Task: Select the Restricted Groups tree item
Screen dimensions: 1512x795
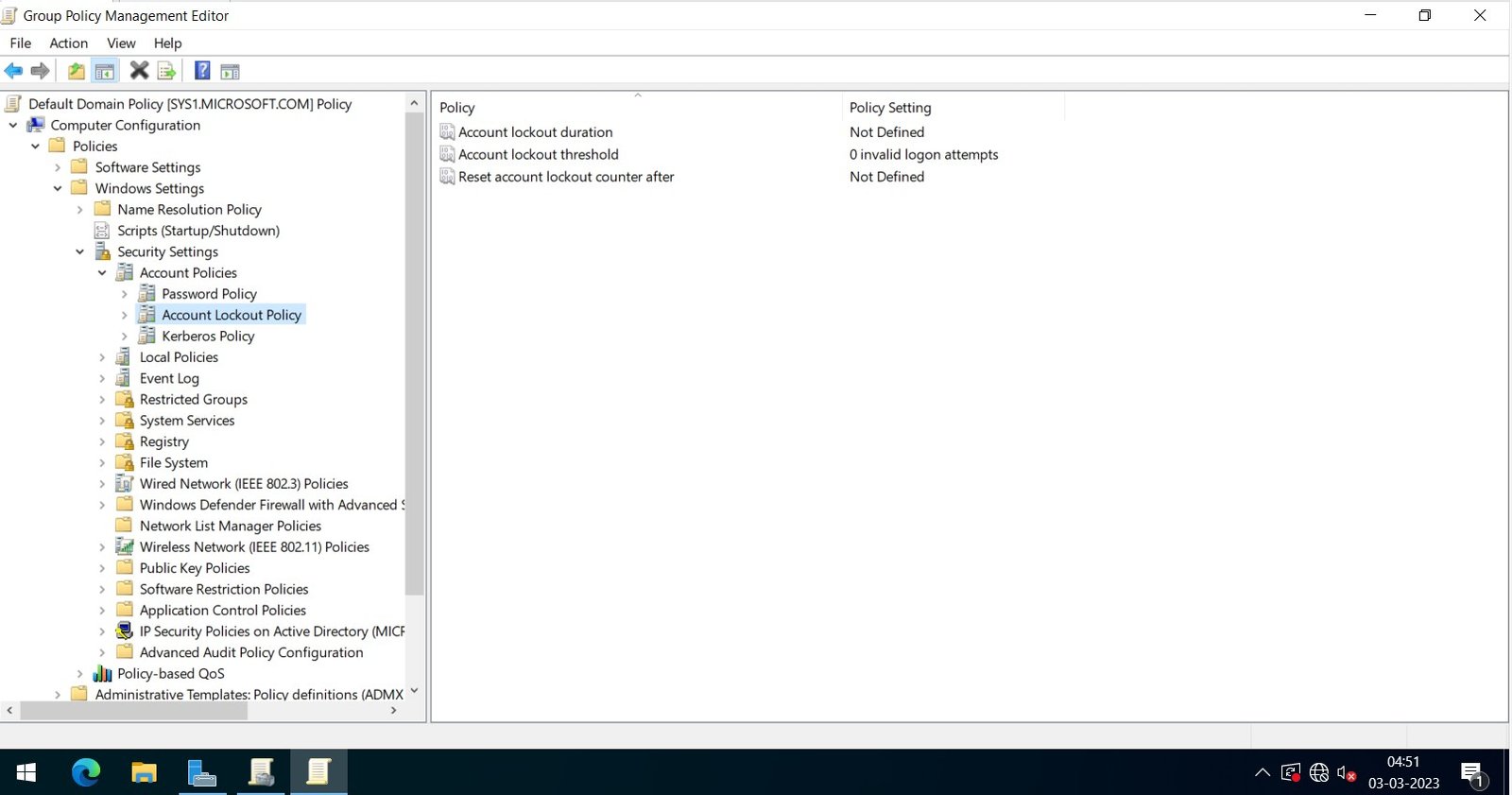Action: pyautogui.click(x=194, y=399)
